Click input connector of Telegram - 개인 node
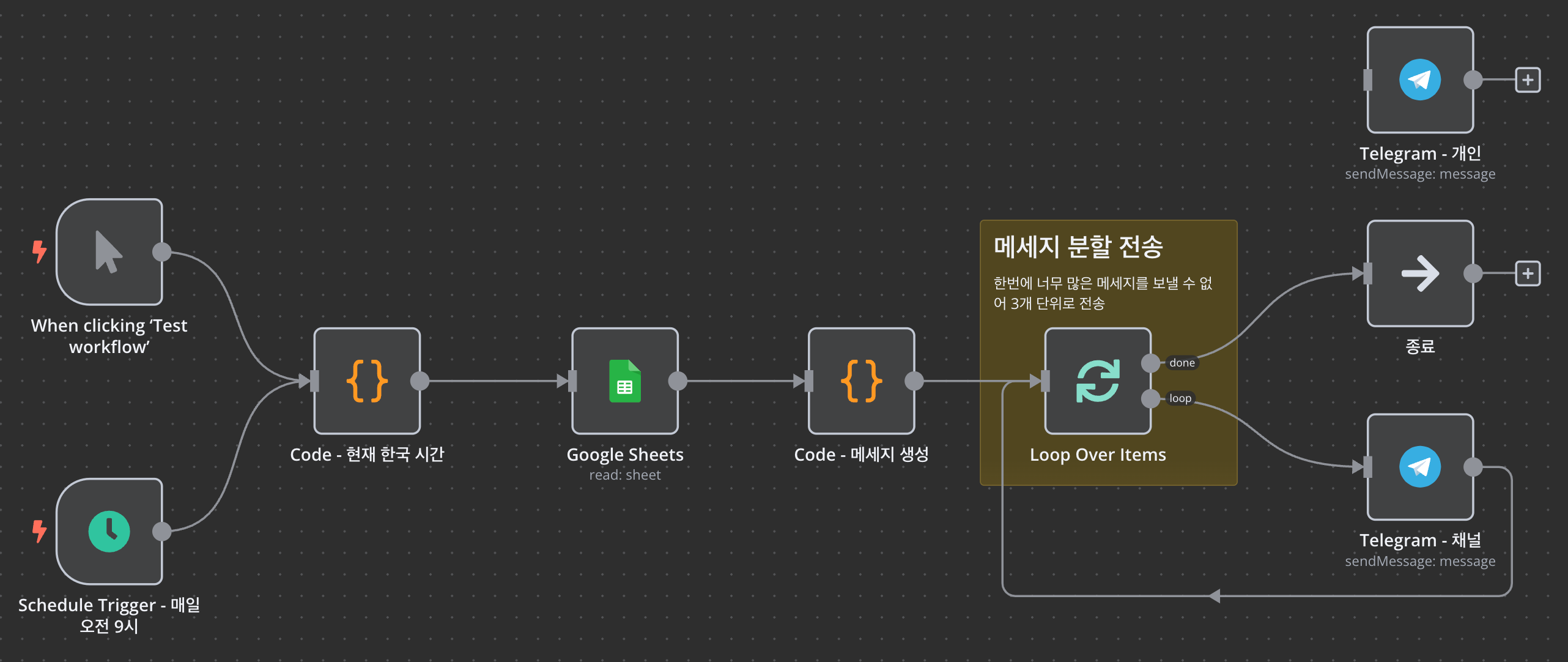 tap(1368, 80)
